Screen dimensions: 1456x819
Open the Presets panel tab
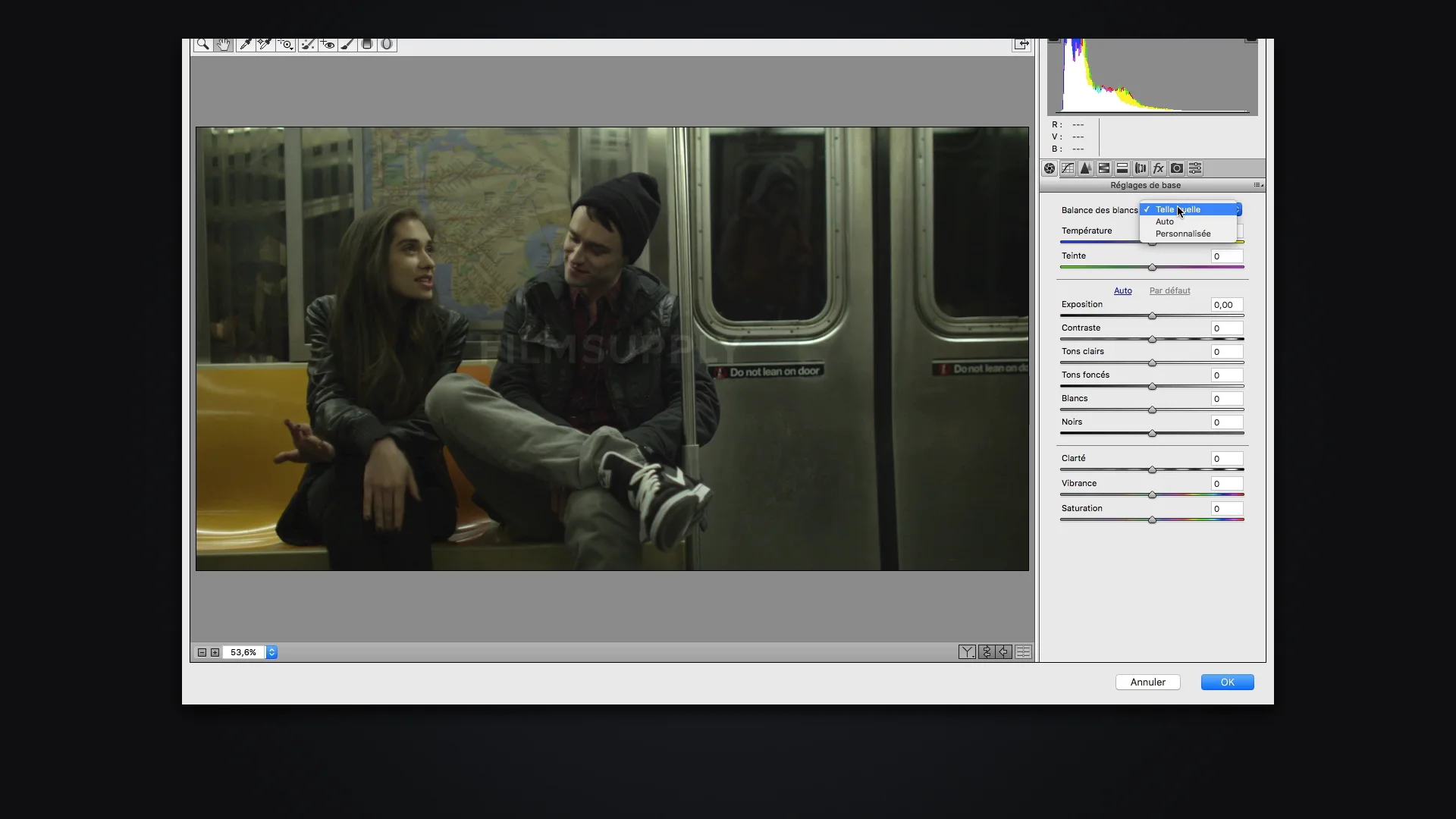(1195, 168)
